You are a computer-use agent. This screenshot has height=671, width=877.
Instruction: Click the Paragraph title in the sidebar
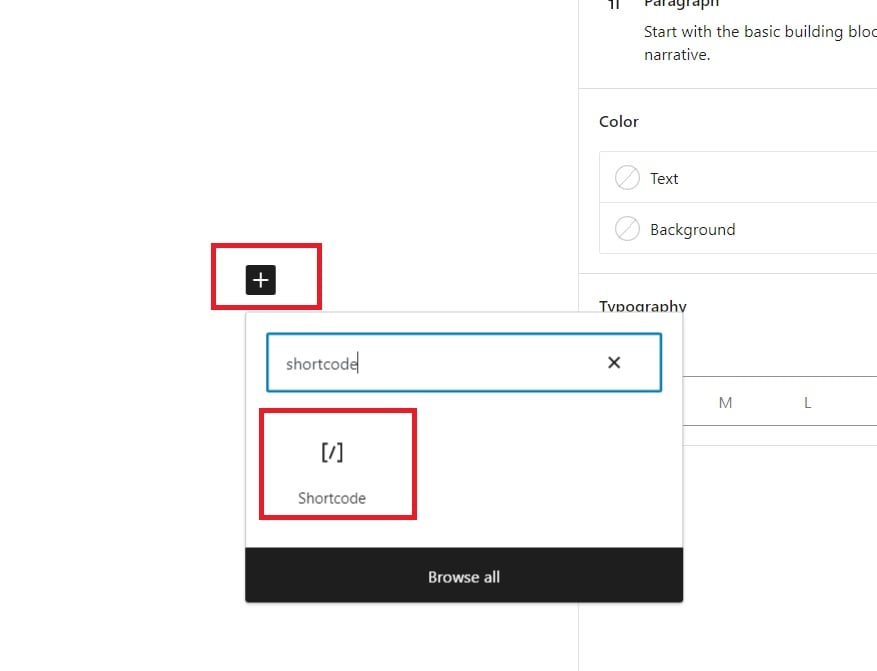coord(681,4)
